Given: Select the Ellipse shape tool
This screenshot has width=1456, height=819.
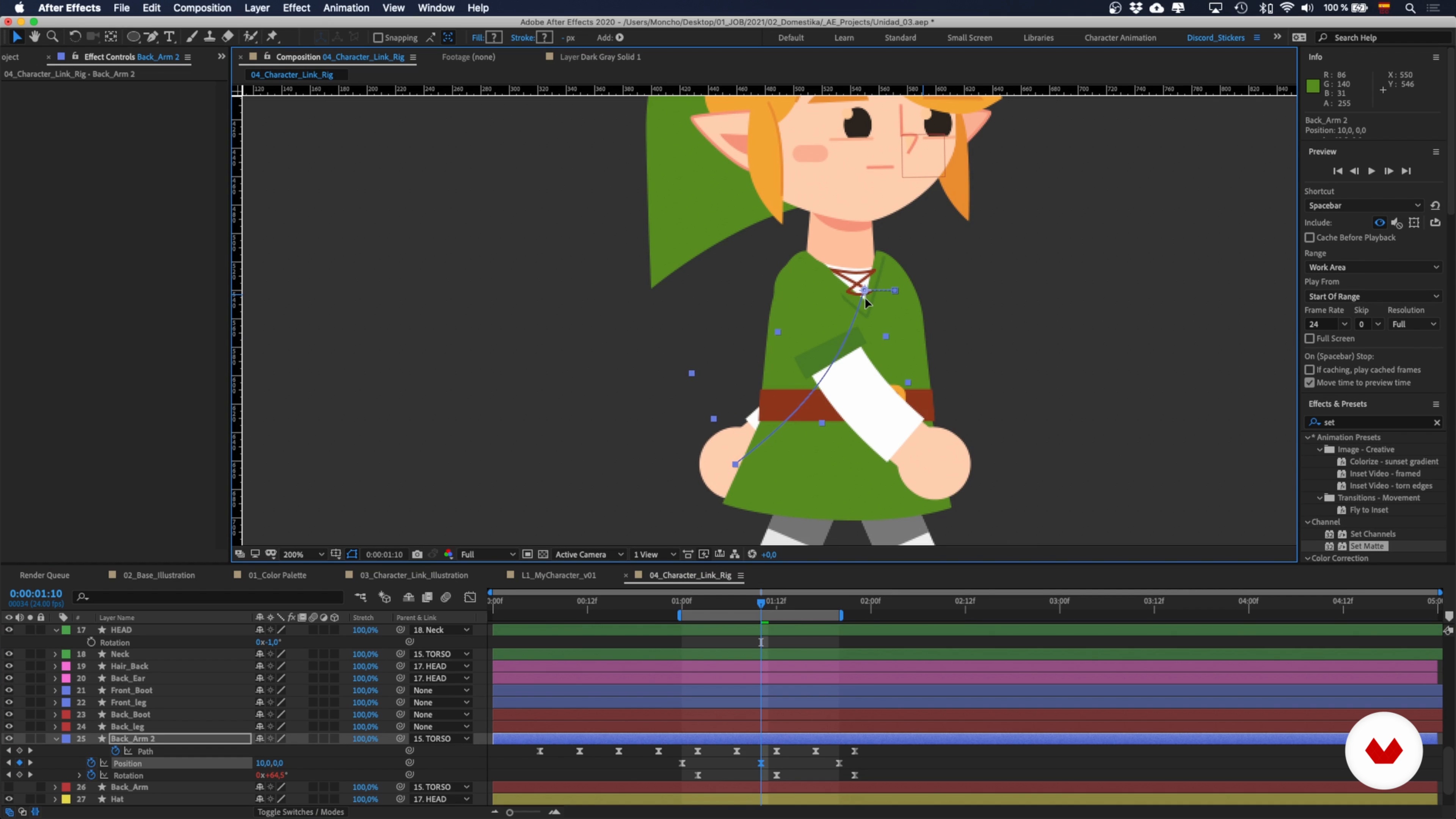Looking at the screenshot, I should click(133, 37).
